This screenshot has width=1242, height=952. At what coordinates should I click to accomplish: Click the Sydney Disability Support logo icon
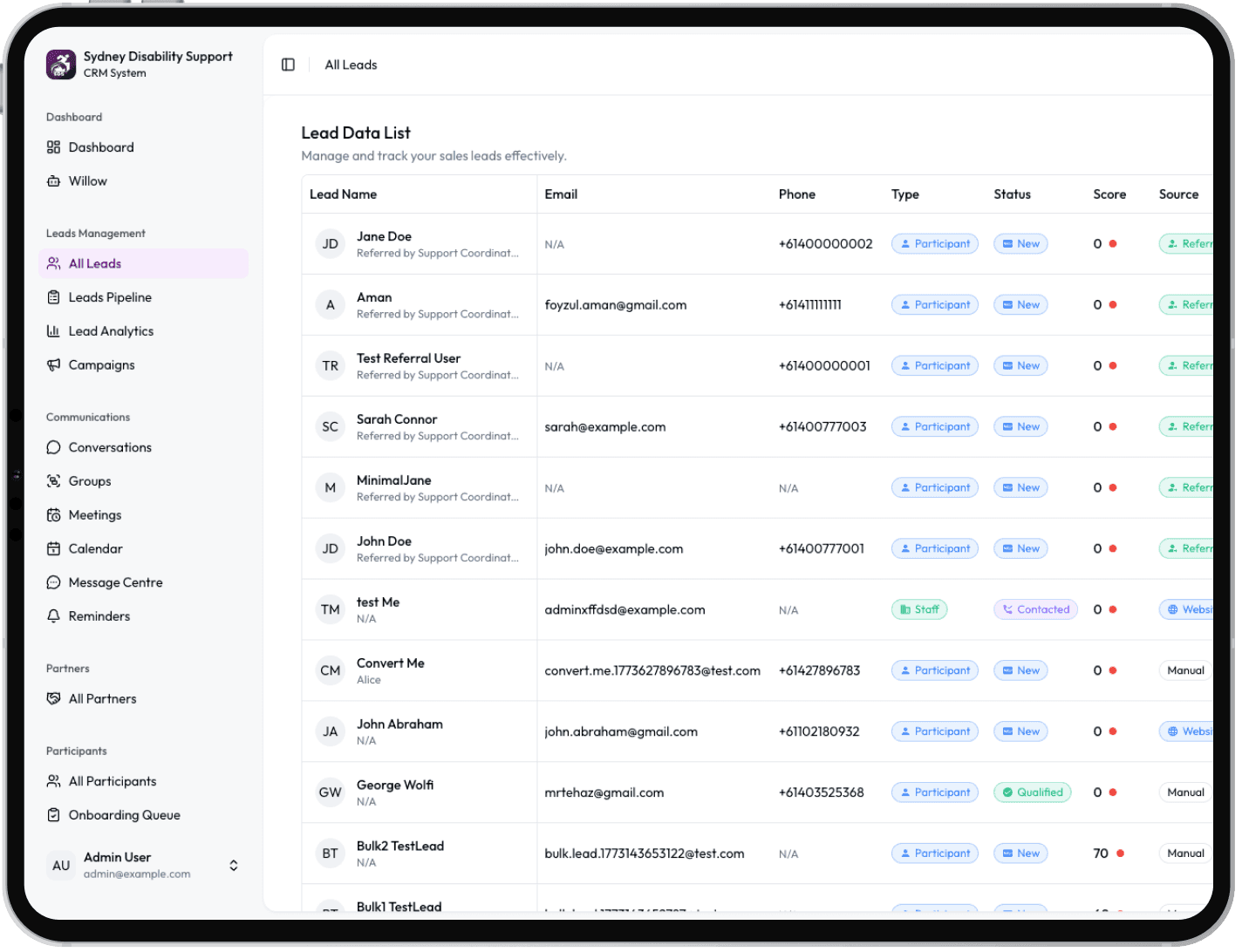pos(61,65)
